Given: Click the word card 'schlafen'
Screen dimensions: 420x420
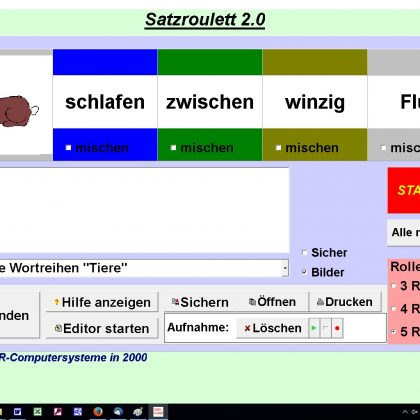Looking at the screenshot, I should 105,102.
